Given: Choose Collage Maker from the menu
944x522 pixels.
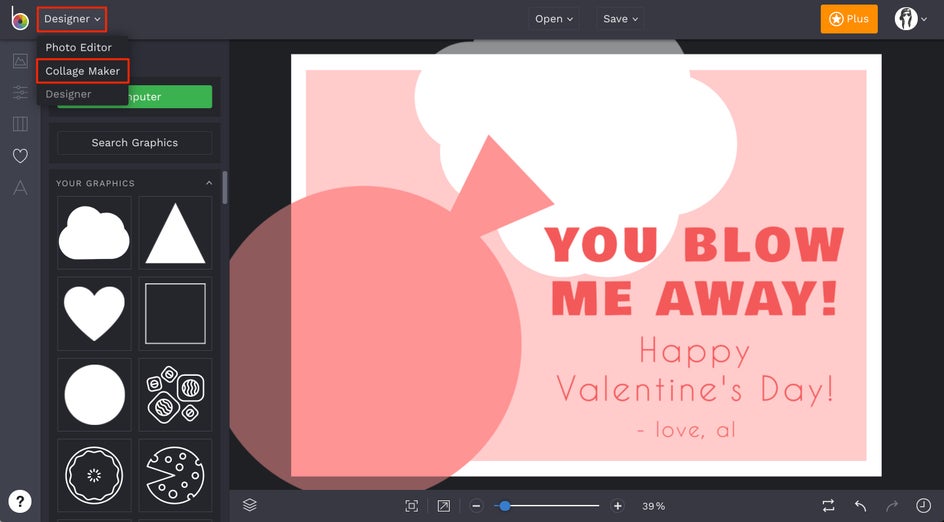Looking at the screenshot, I should pyautogui.click(x=82, y=71).
